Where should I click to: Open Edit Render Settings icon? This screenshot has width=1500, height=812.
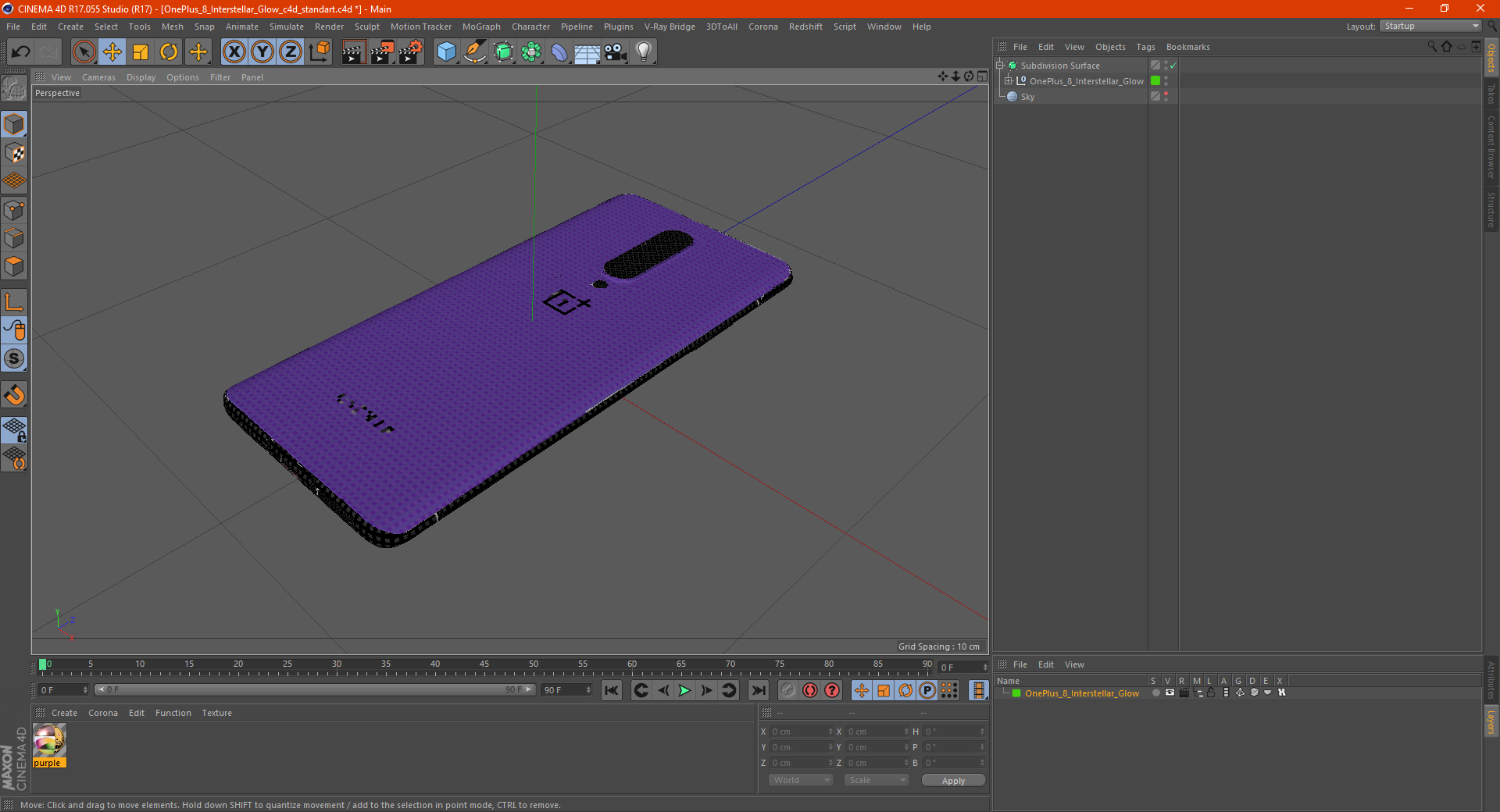tap(411, 52)
